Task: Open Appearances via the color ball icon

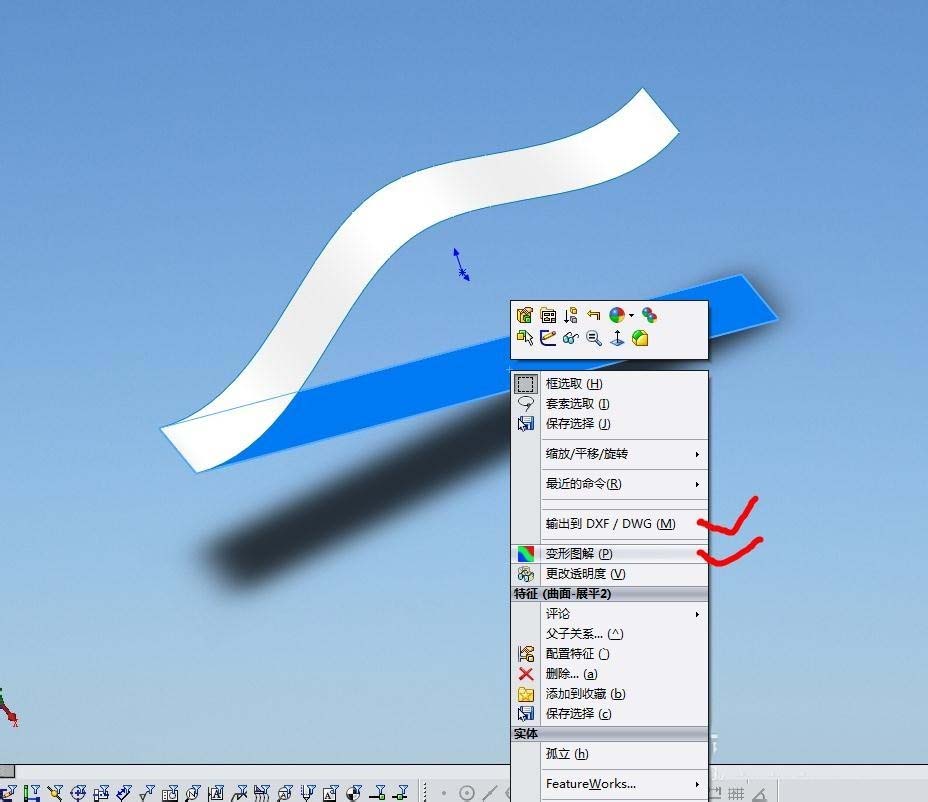Action: point(617,315)
